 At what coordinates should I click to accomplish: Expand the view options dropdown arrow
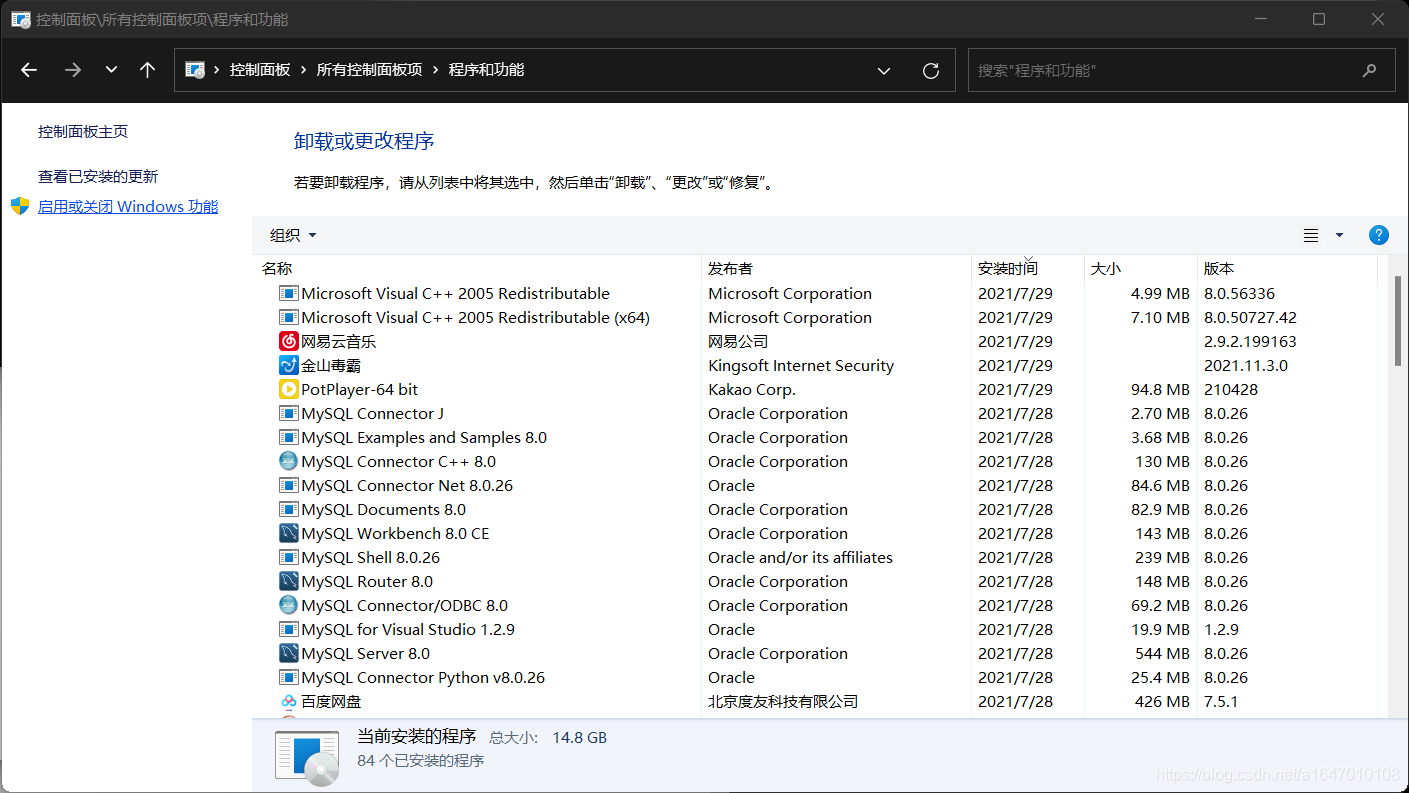point(1339,236)
